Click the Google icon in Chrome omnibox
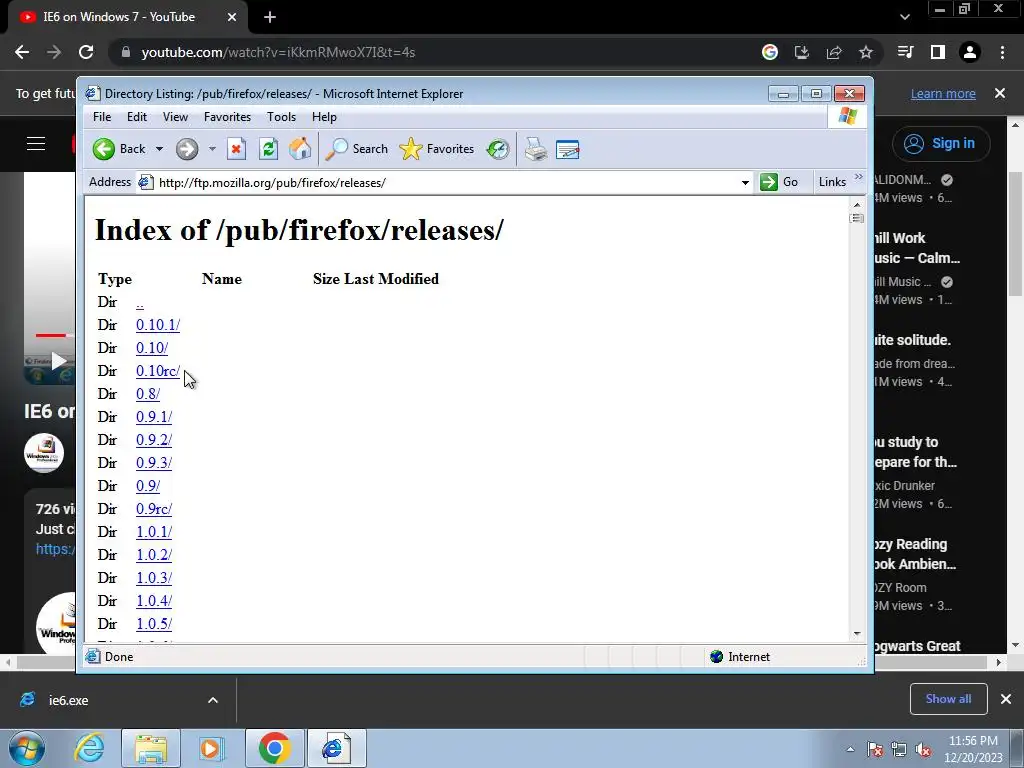 tap(770, 52)
